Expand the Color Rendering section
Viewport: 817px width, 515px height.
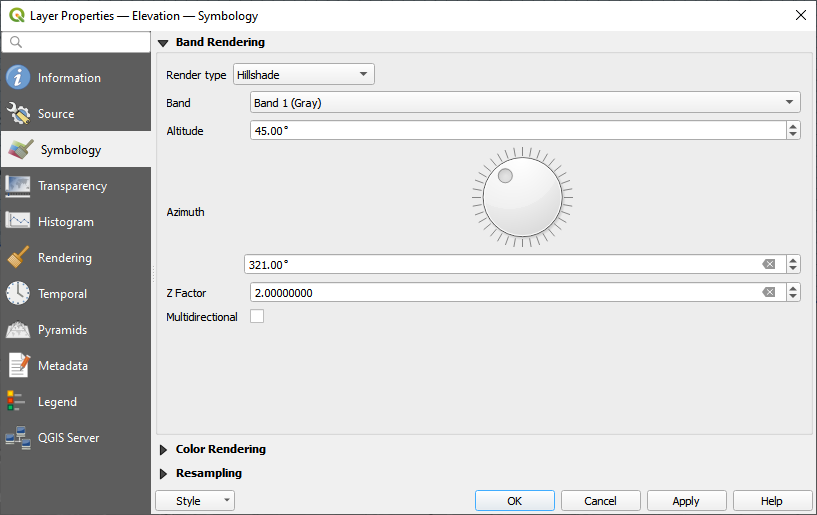[164, 450]
